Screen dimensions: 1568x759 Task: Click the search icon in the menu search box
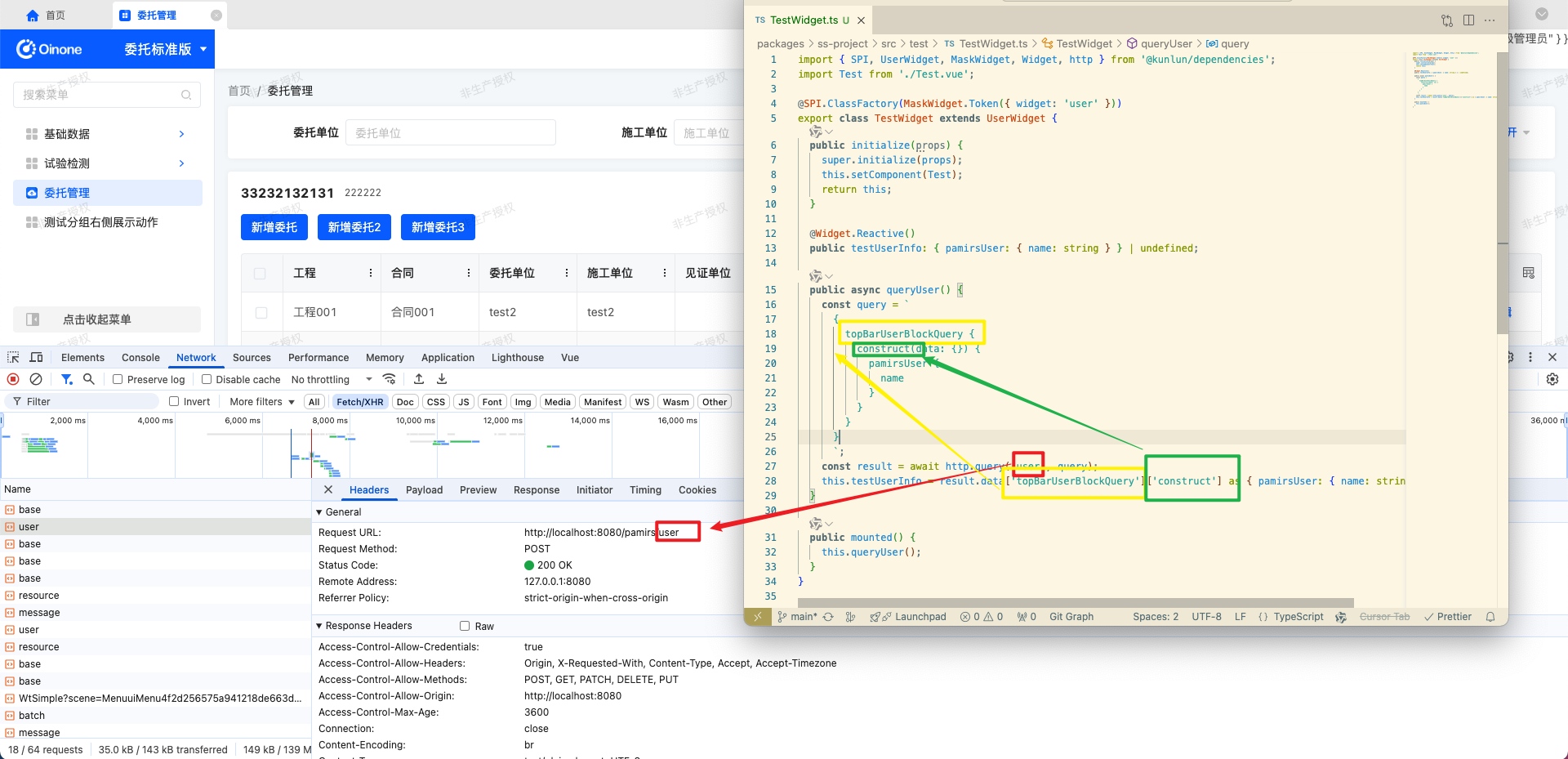(186, 95)
